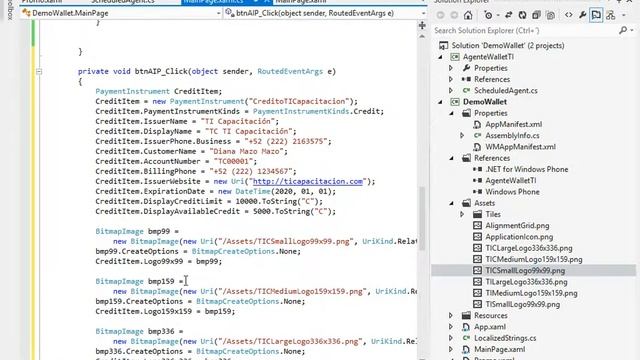Open the search options dropdown arrow
This screenshot has width=640, height=360.
tap(631, 31)
